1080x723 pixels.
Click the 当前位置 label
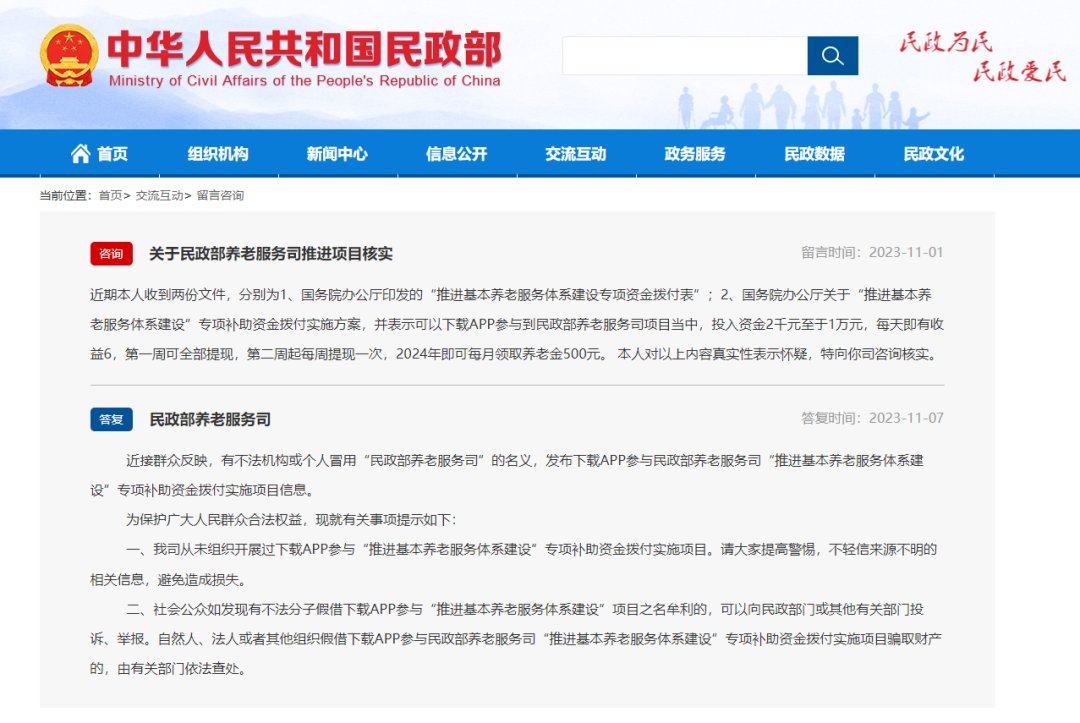click(x=65, y=196)
